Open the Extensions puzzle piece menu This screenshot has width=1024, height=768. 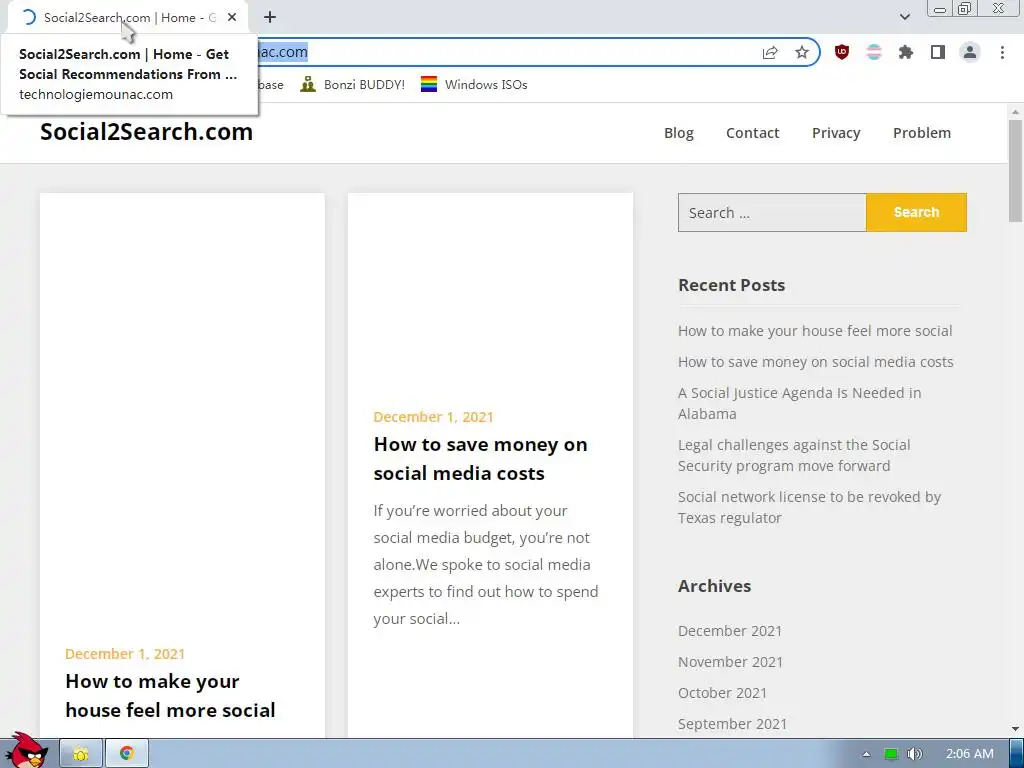(905, 52)
